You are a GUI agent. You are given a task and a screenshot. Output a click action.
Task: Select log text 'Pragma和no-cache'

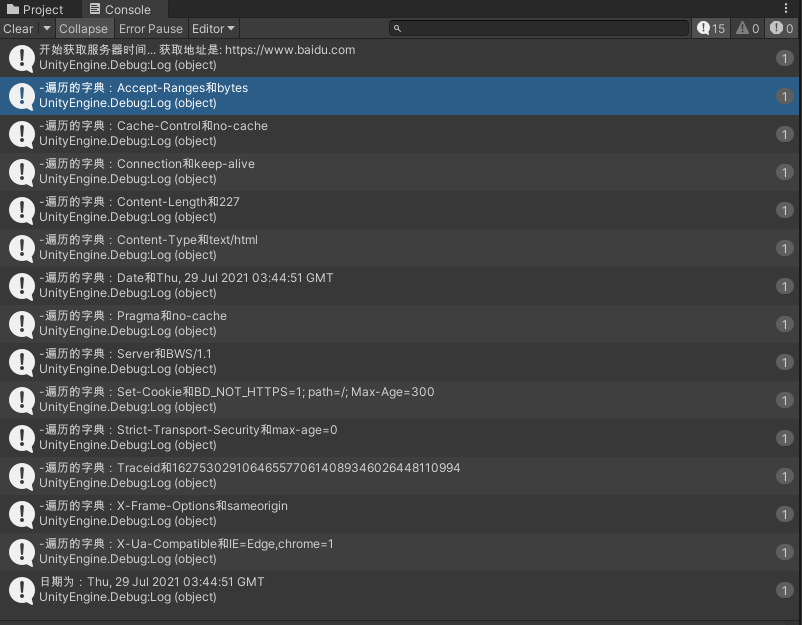click(172, 316)
